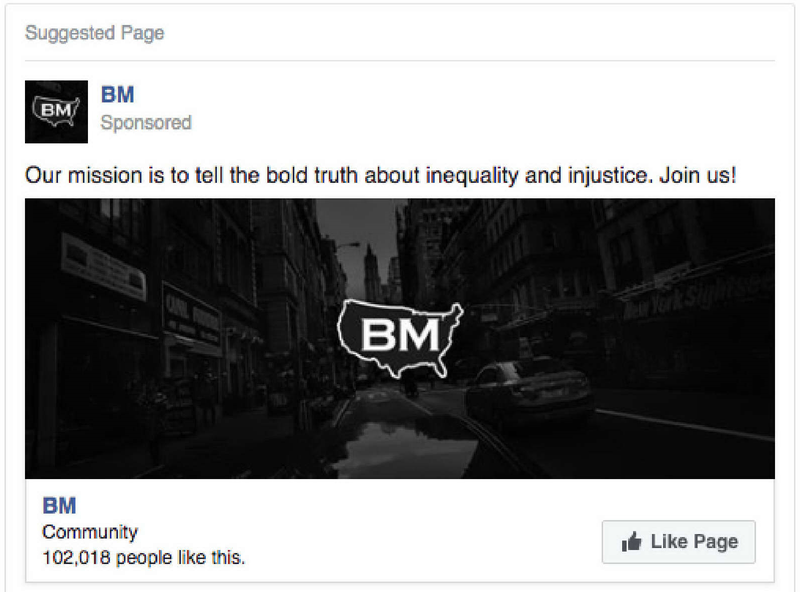
Task: Click the 102,018 people like this count
Action: click(143, 557)
